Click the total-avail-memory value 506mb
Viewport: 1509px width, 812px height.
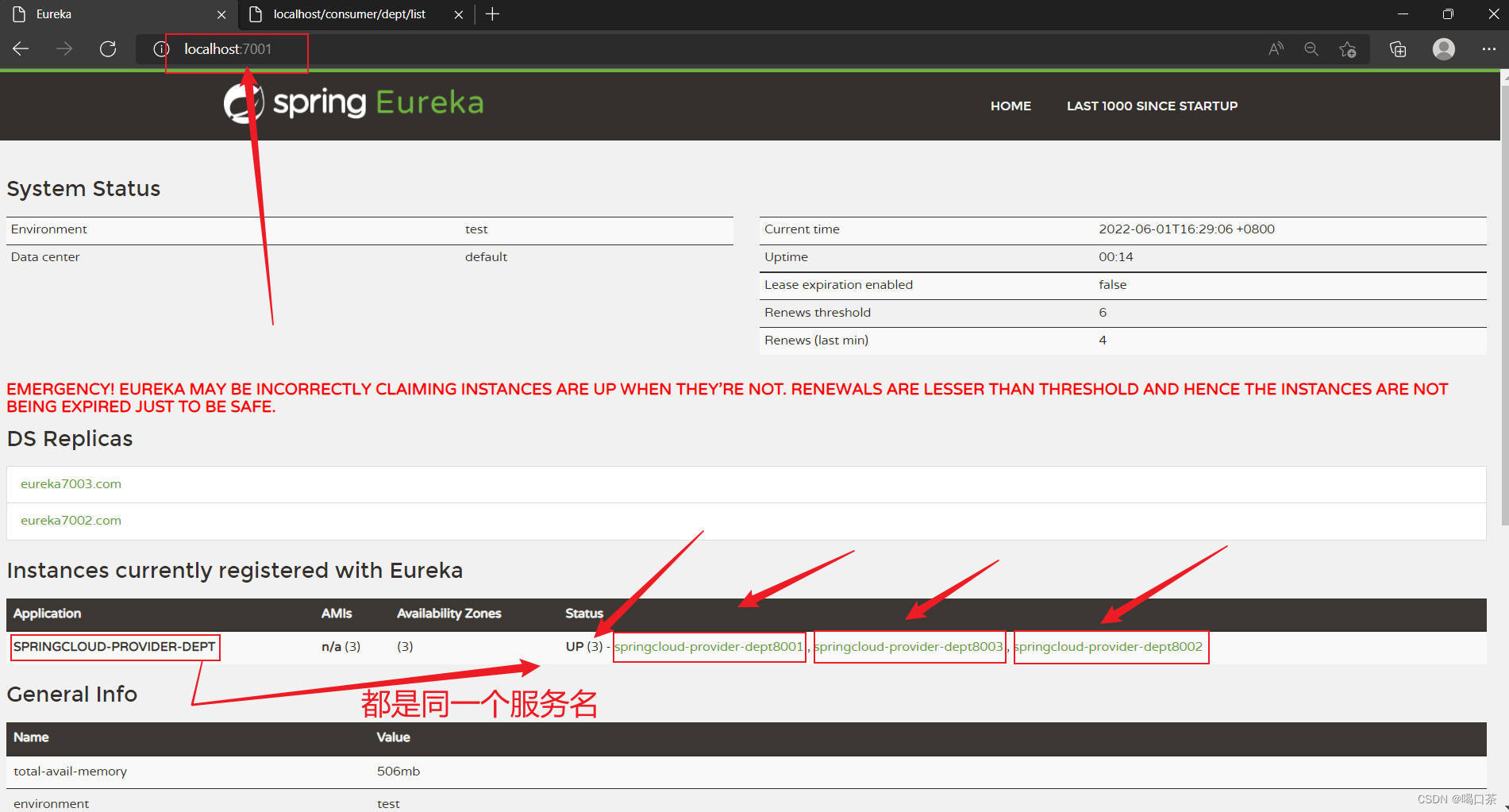coord(398,772)
